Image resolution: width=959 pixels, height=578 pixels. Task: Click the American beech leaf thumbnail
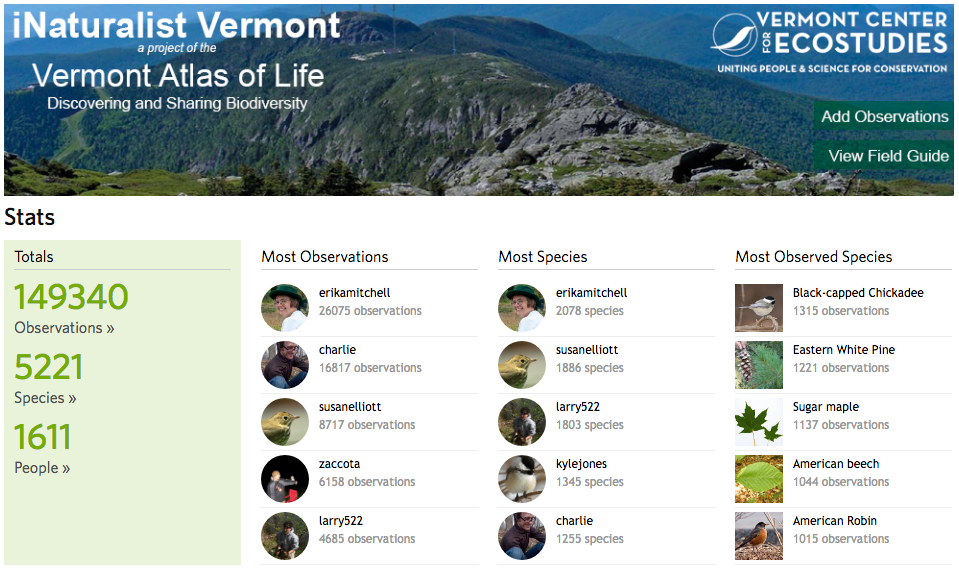[x=759, y=479]
